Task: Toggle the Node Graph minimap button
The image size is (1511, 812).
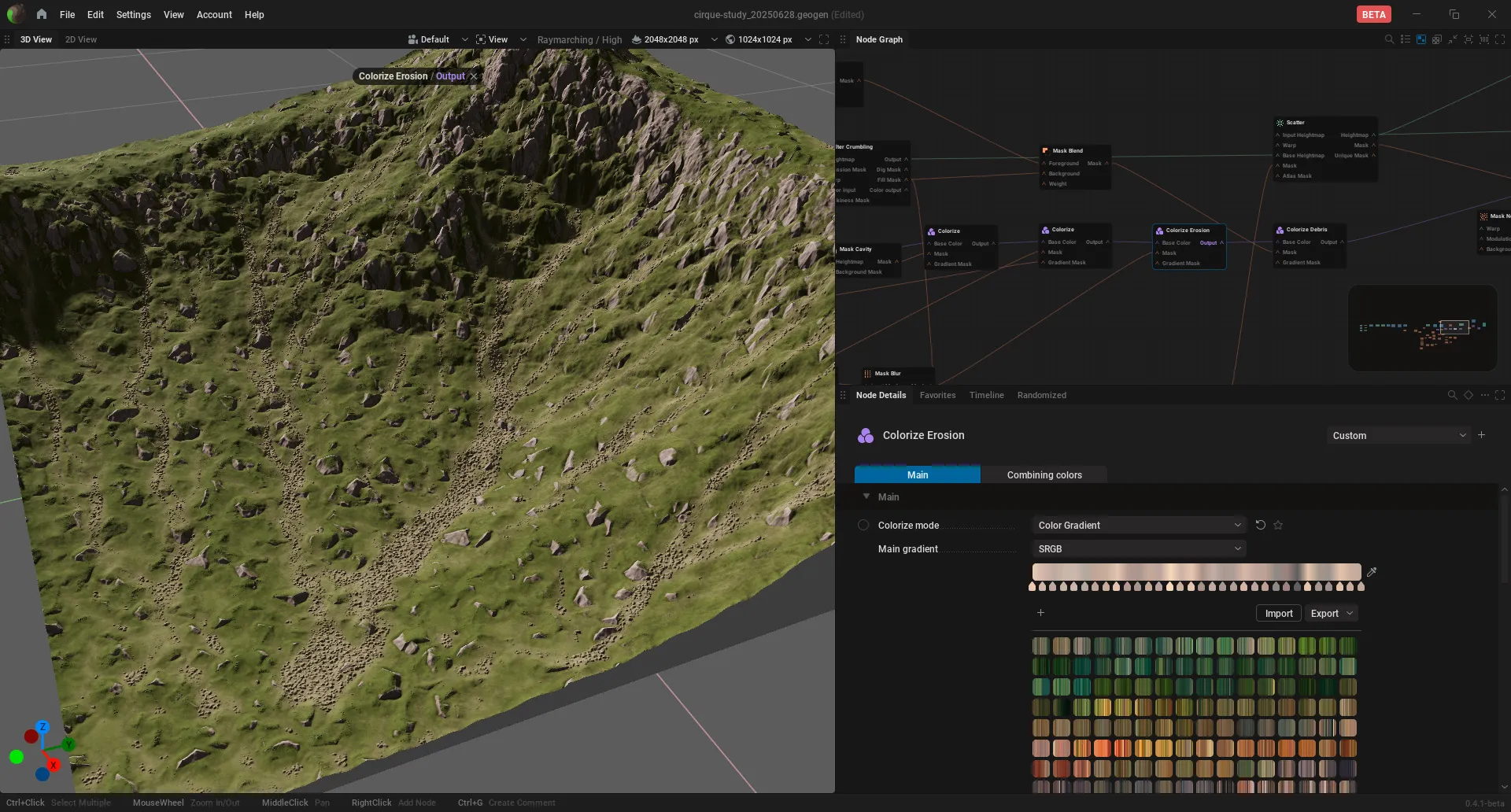Action: [x=1420, y=39]
